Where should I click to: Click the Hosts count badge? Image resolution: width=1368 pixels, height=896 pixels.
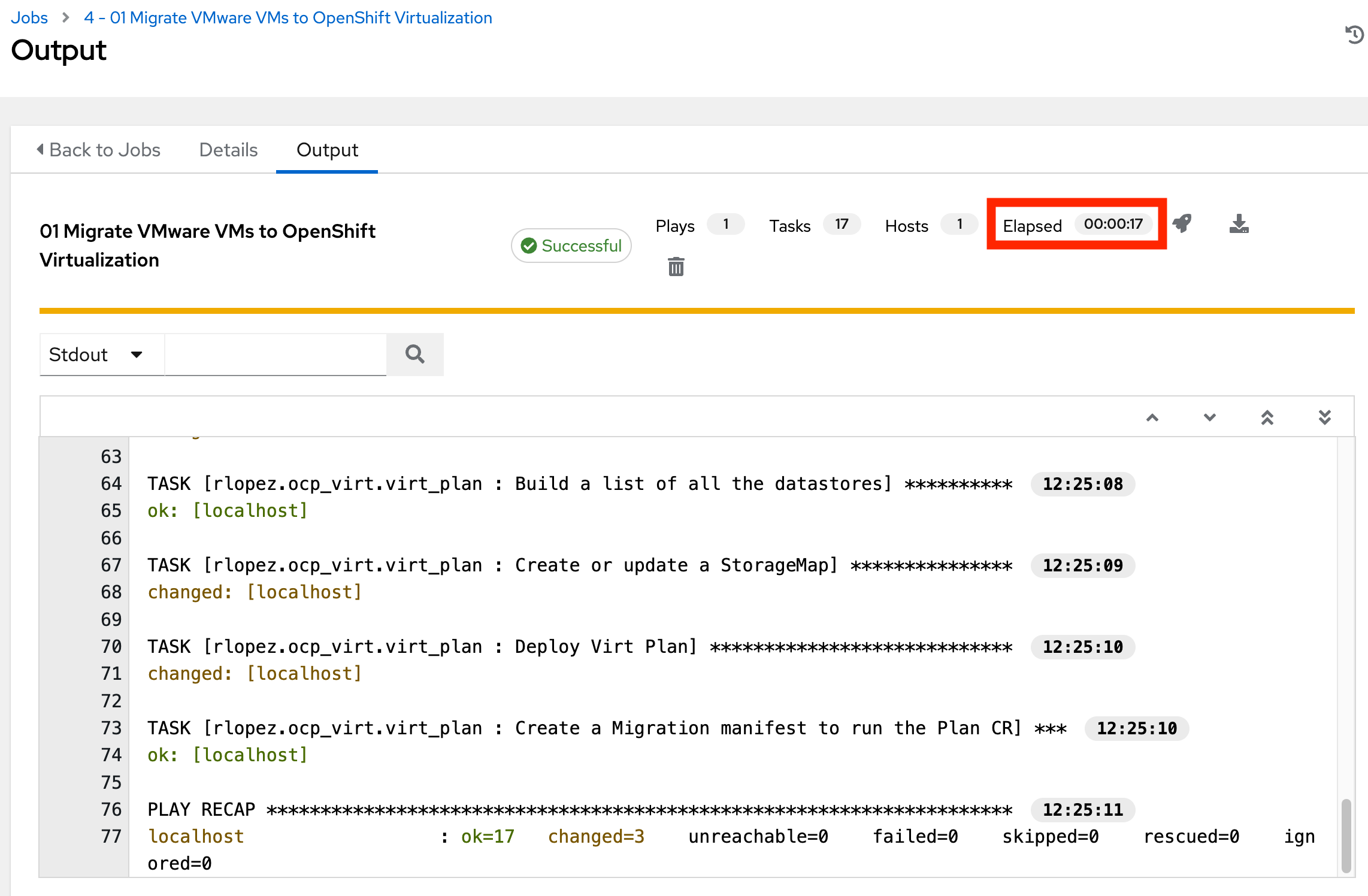point(960,224)
